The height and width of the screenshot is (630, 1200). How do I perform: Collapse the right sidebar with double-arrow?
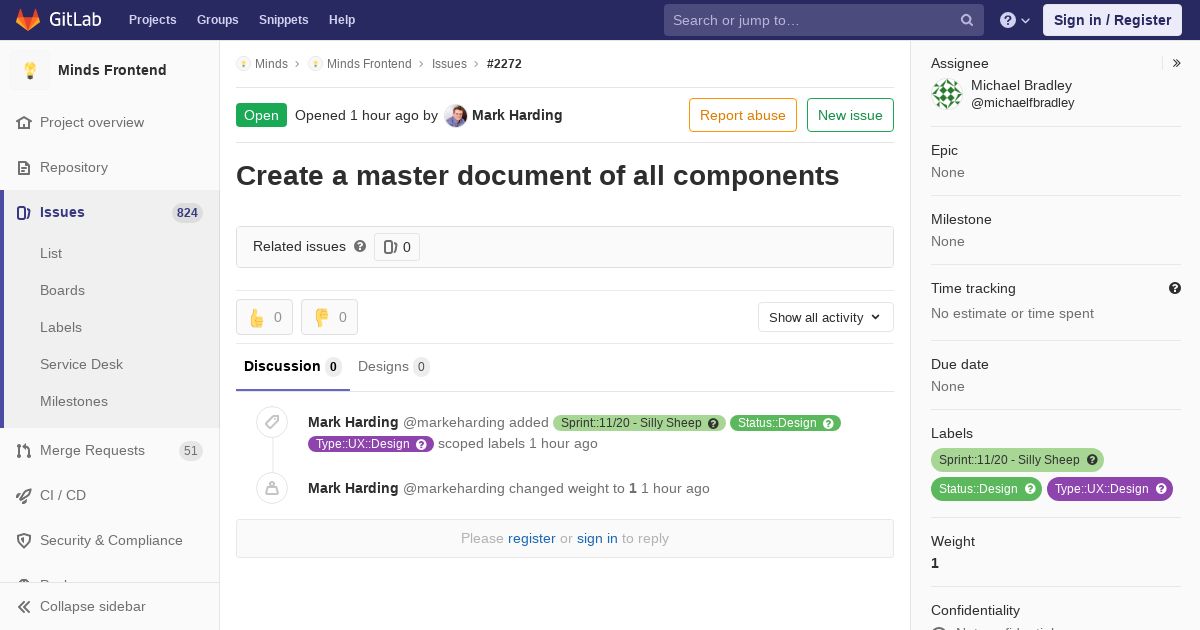(x=1177, y=63)
